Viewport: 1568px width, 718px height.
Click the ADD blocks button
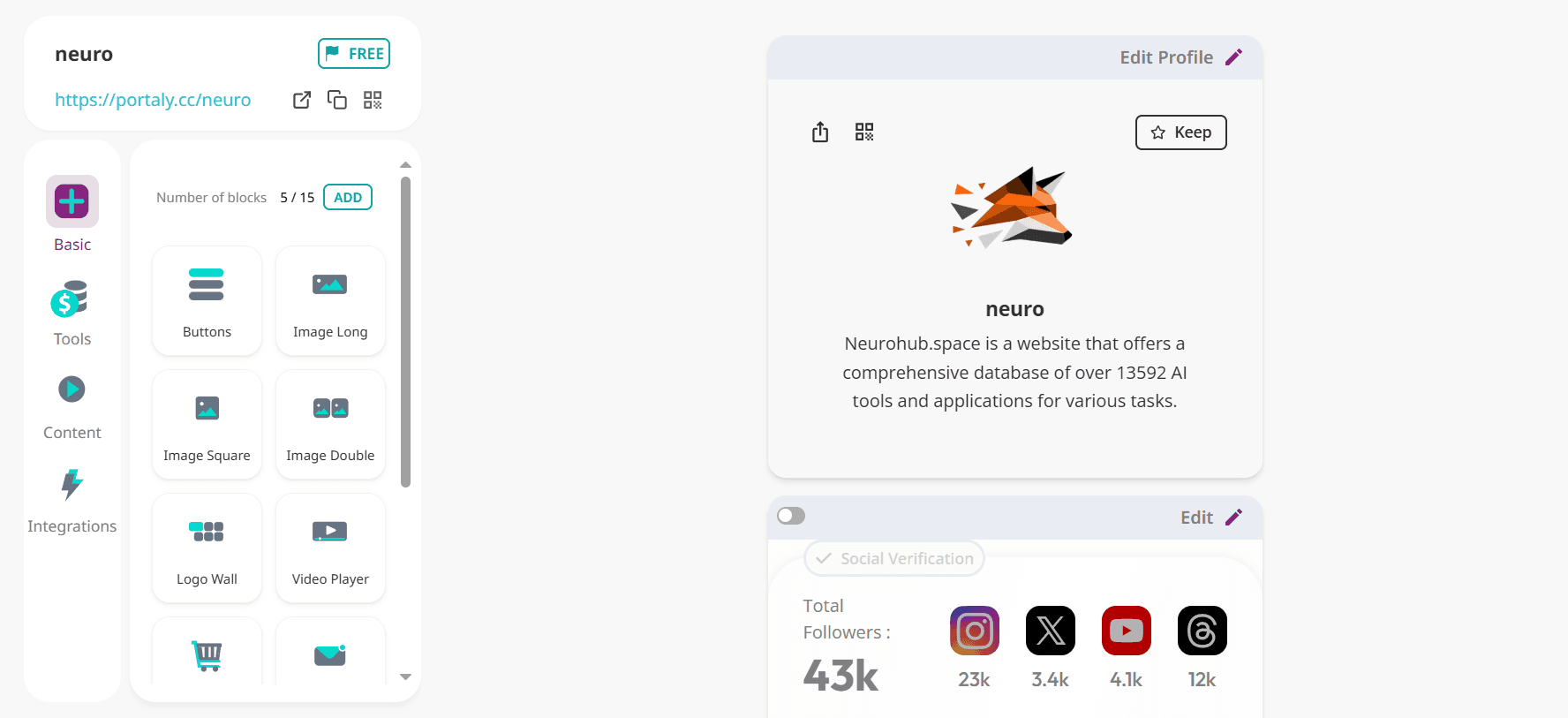[x=348, y=197]
